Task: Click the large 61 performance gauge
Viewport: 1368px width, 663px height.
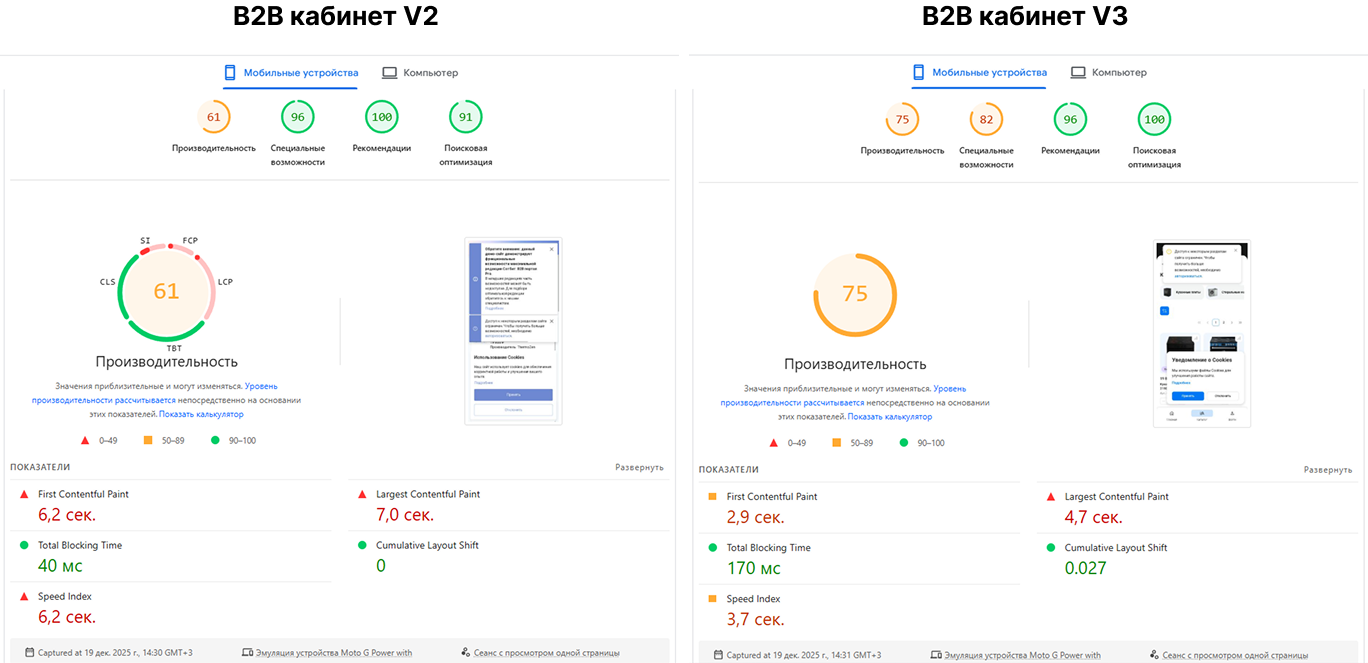Action: pyautogui.click(x=166, y=291)
